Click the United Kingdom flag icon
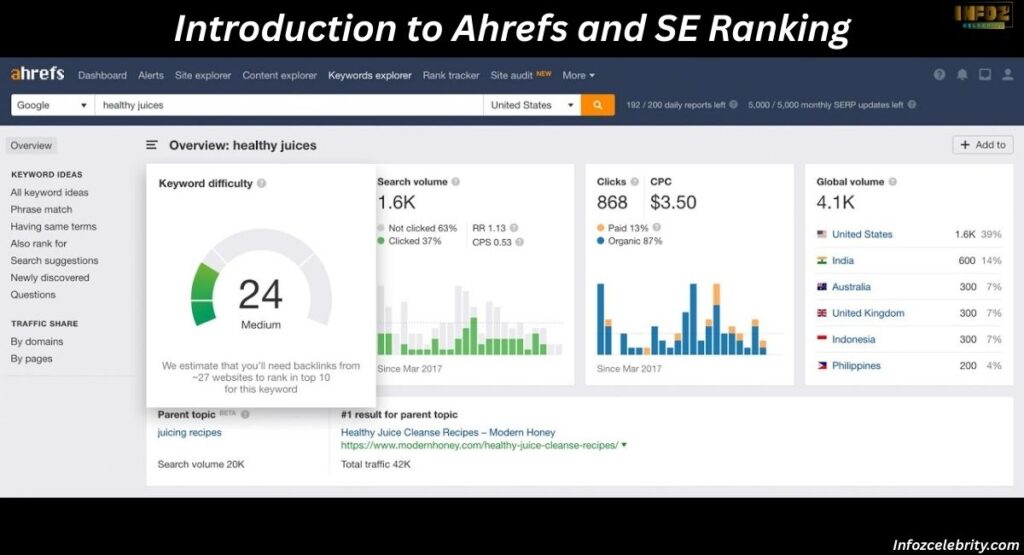Viewport: 1024px width, 555px height. pyautogui.click(x=822, y=313)
